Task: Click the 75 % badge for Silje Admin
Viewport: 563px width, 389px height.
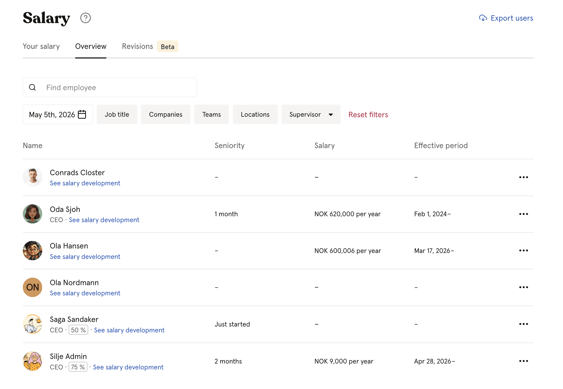Action: click(78, 367)
